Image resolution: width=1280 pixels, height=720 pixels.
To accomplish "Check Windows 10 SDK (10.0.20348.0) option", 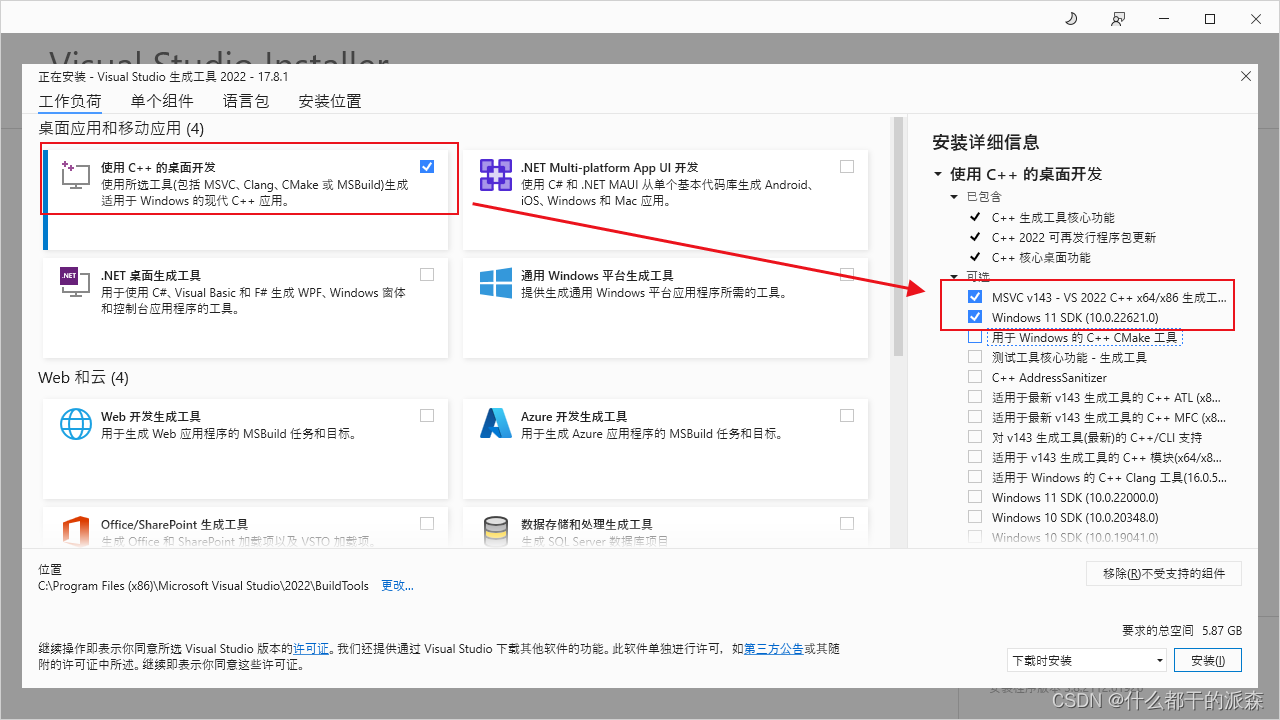I will tap(975, 517).
